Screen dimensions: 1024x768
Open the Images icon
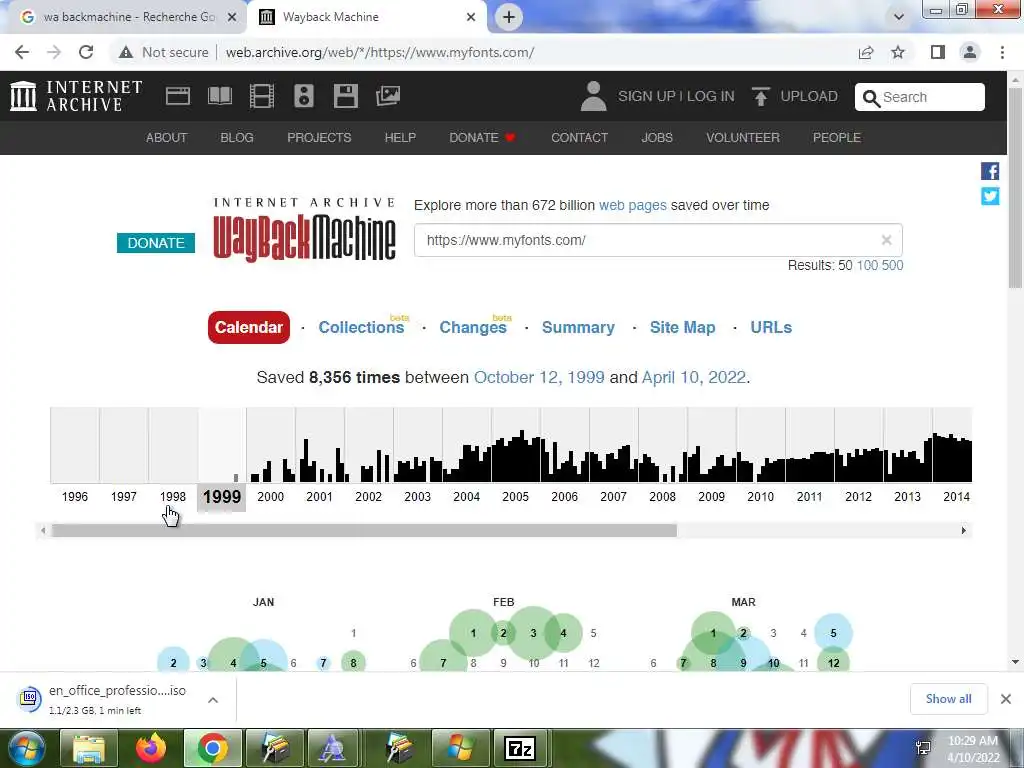click(388, 96)
